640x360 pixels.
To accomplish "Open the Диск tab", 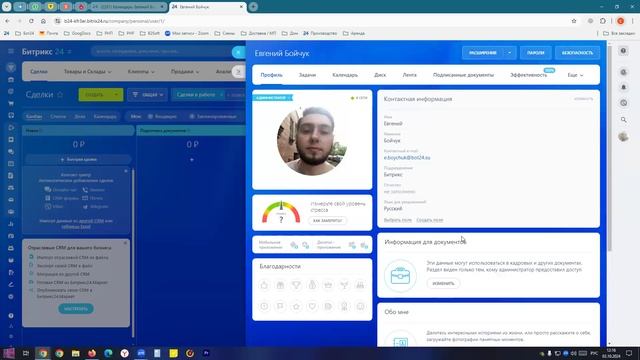I will [380, 75].
